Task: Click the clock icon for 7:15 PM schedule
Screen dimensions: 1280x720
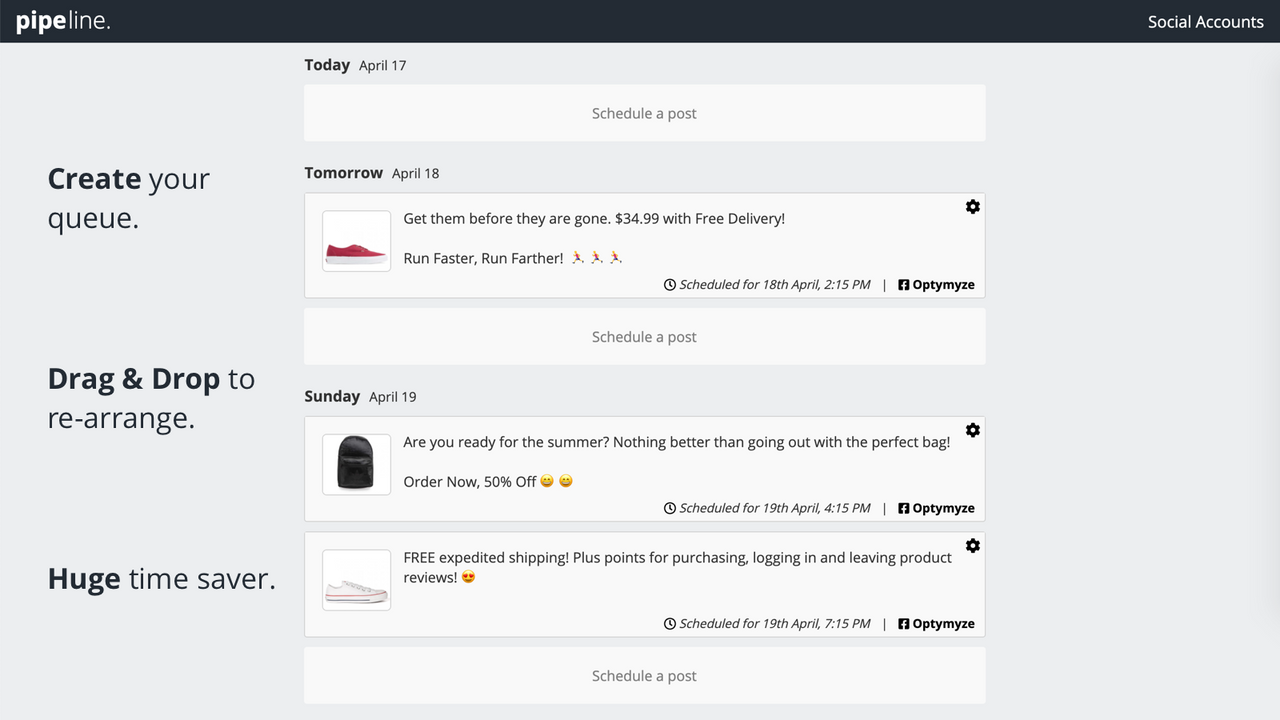Action: [670, 623]
